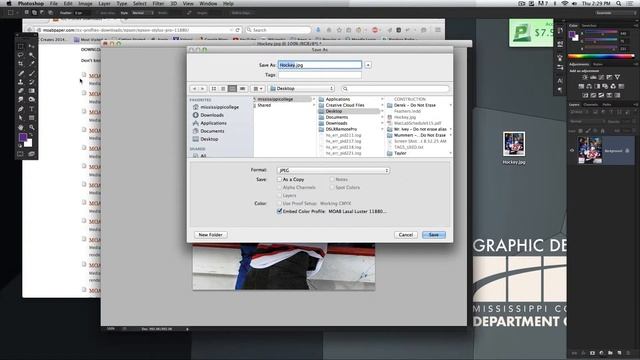Select the Rectangular Marquee tool in the toolbox
The image size is (640, 360).
pyautogui.click(x=21, y=46)
